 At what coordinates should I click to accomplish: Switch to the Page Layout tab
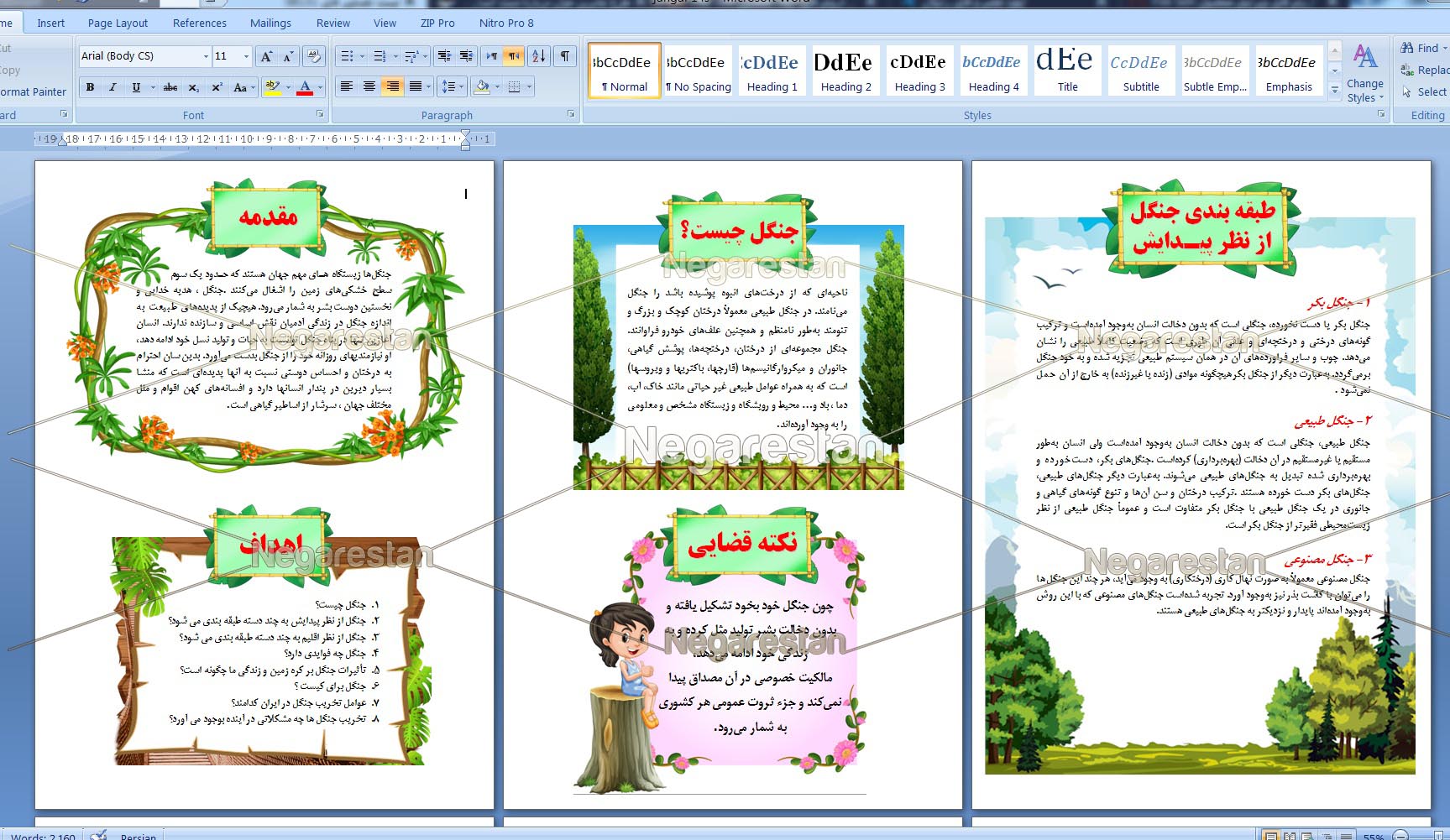coord(118,23)
